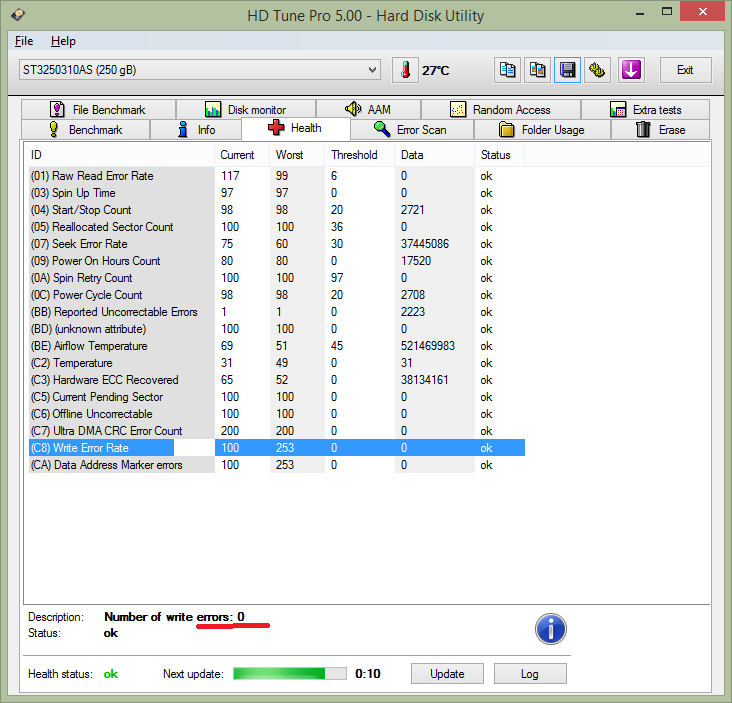Open the File menu
Viewport: 732px width, 703px height.
point(24,41)
